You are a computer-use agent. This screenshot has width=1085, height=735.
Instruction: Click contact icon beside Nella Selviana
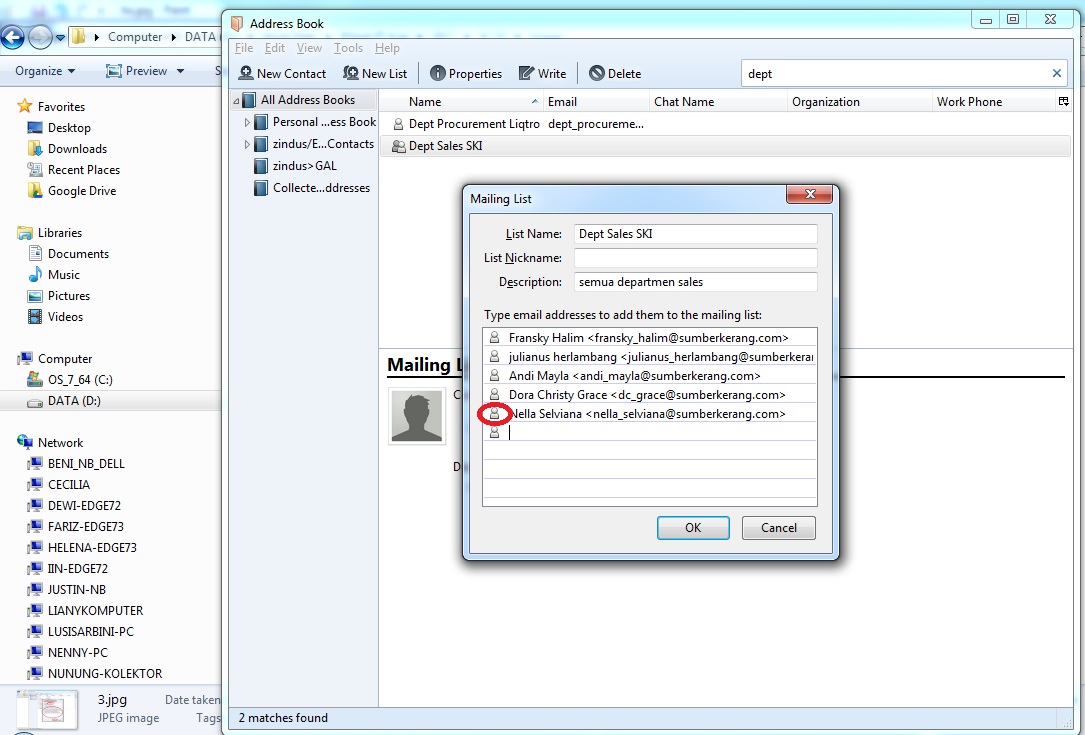point(494,414)
